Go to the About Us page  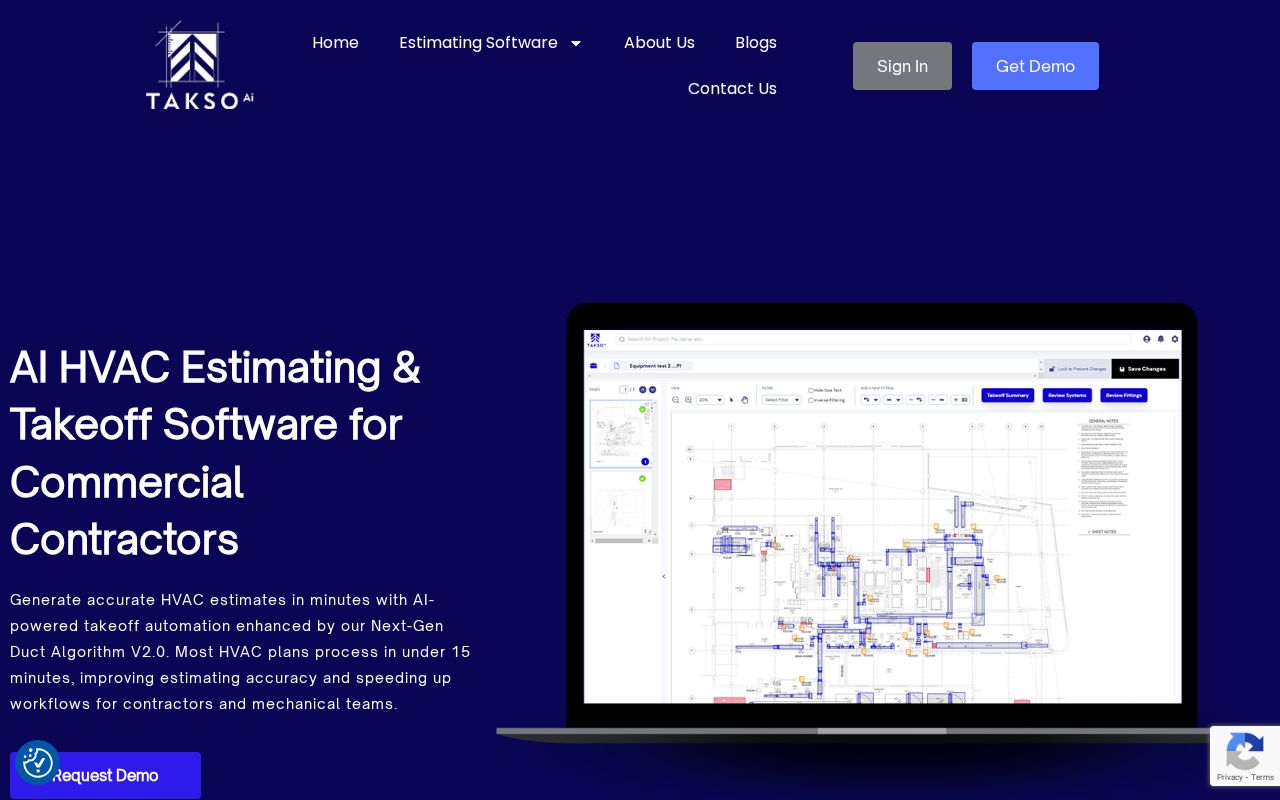[x=659, y=43]
